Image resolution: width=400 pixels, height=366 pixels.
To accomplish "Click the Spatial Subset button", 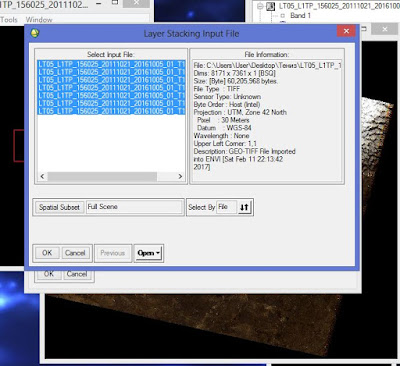I will coord(59,207).
